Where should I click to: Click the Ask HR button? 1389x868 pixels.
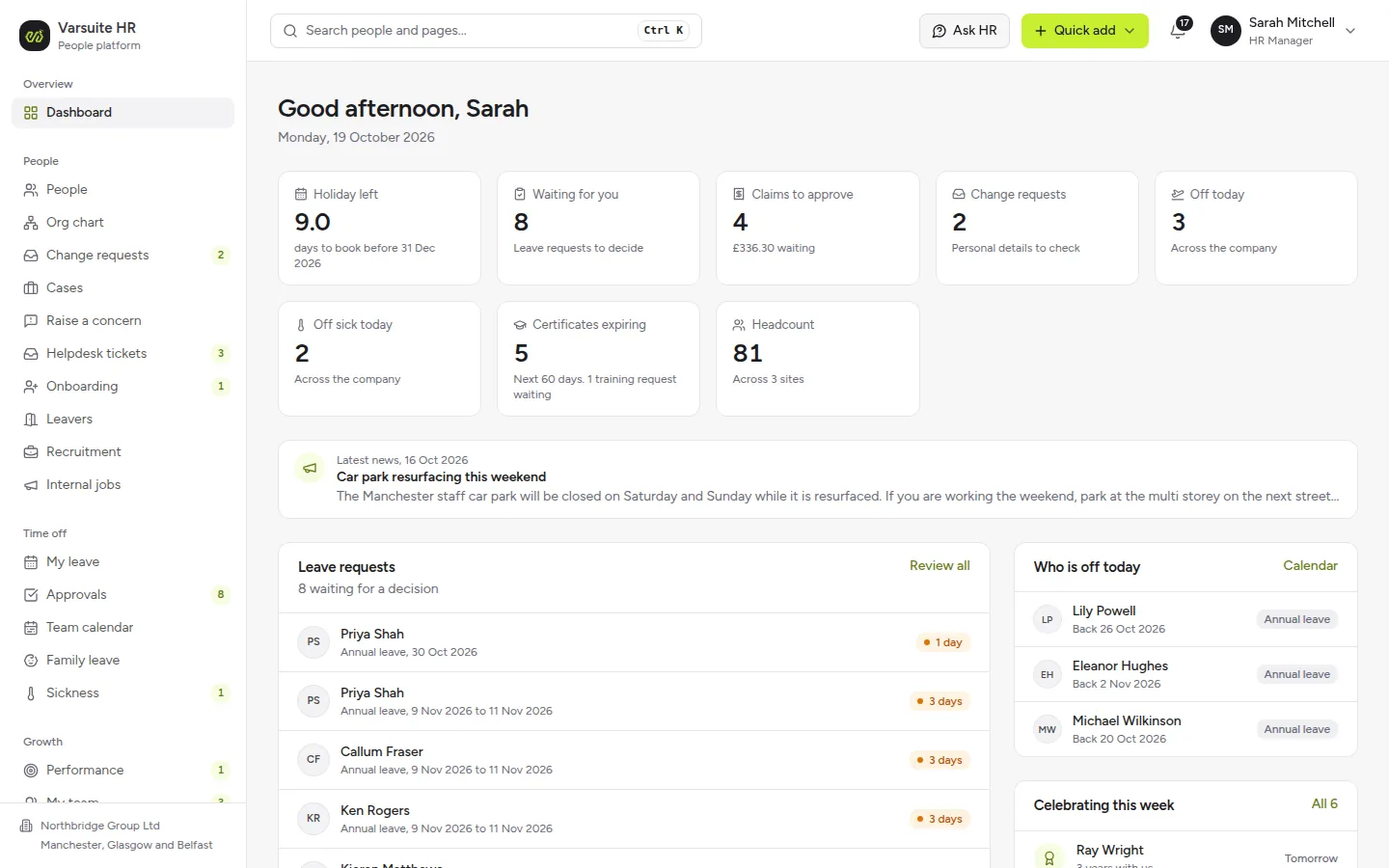click(x=965, y=31)
